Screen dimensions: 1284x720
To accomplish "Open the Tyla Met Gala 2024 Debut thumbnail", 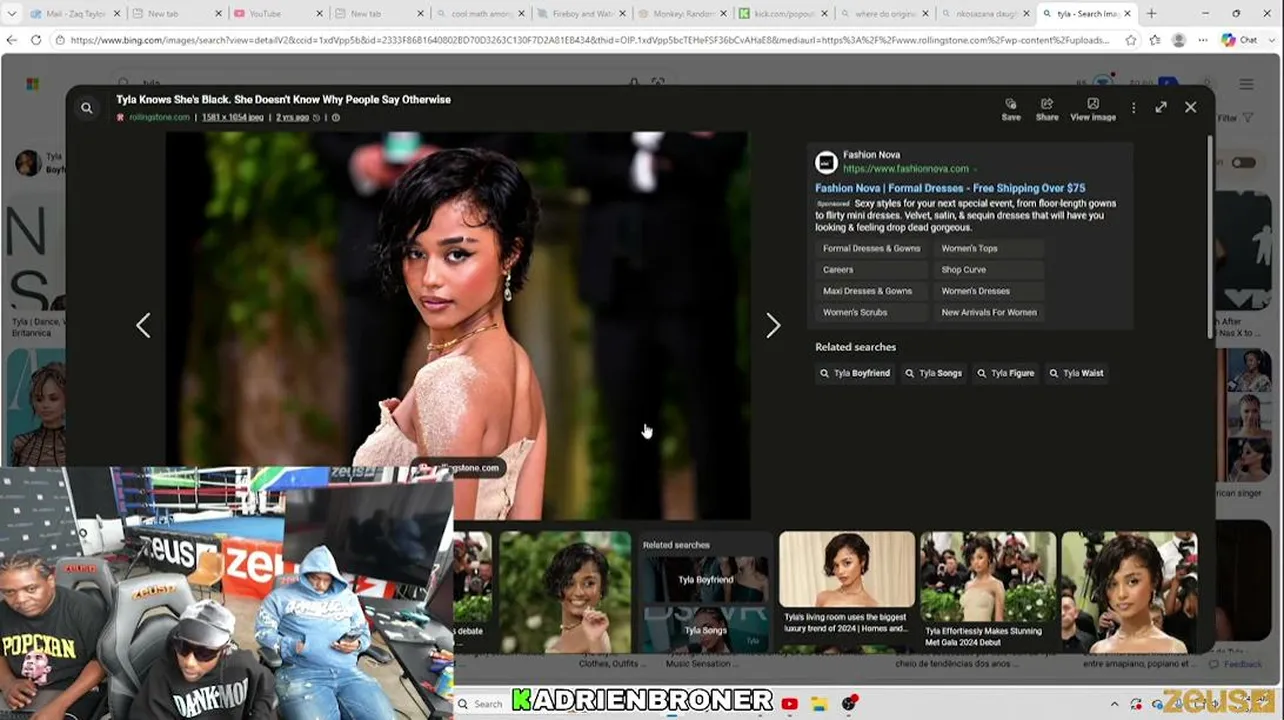I will click(x=987, y=591).
